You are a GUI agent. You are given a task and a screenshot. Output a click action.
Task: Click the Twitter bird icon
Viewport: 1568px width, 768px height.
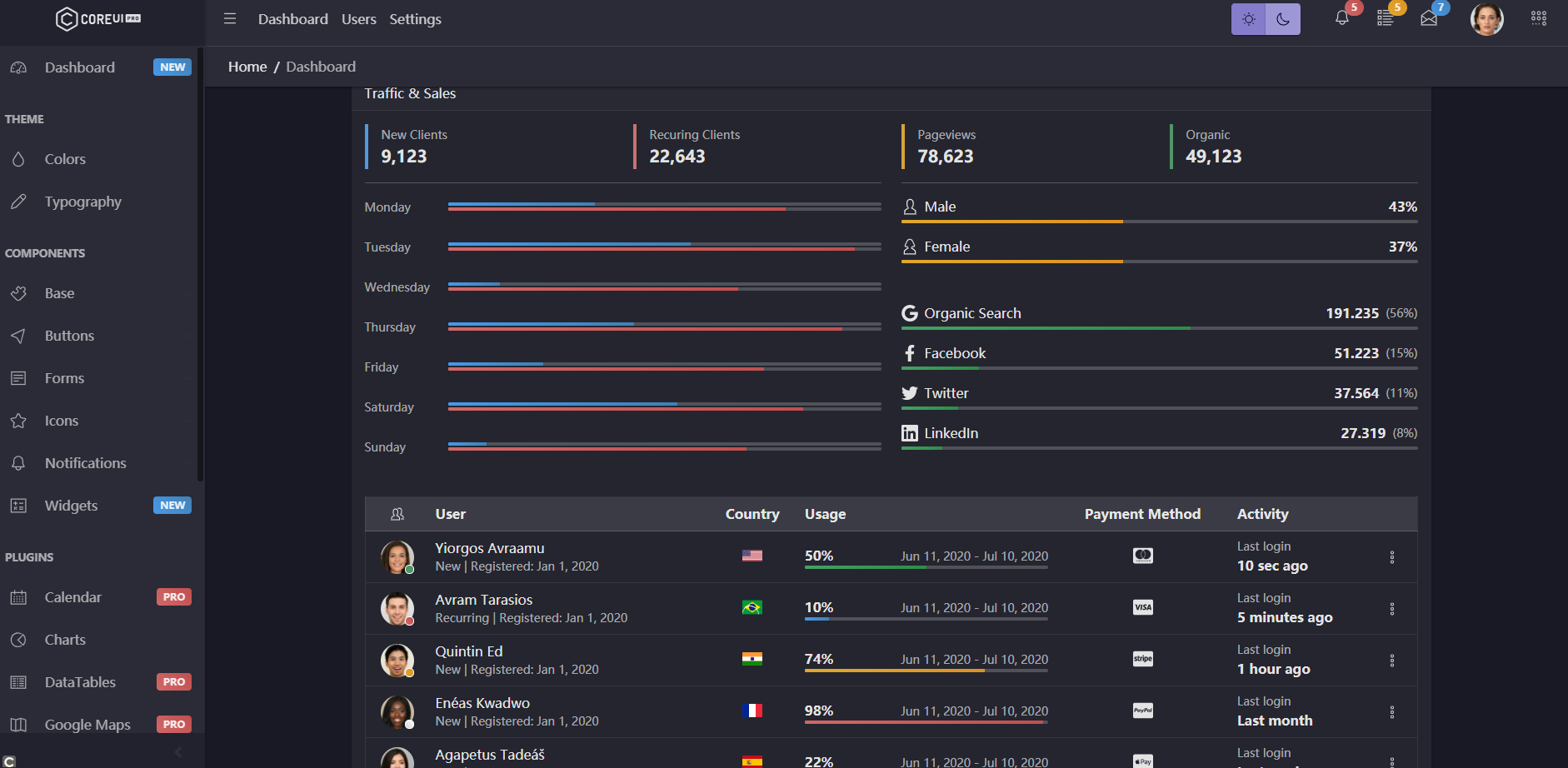(910, 393)
